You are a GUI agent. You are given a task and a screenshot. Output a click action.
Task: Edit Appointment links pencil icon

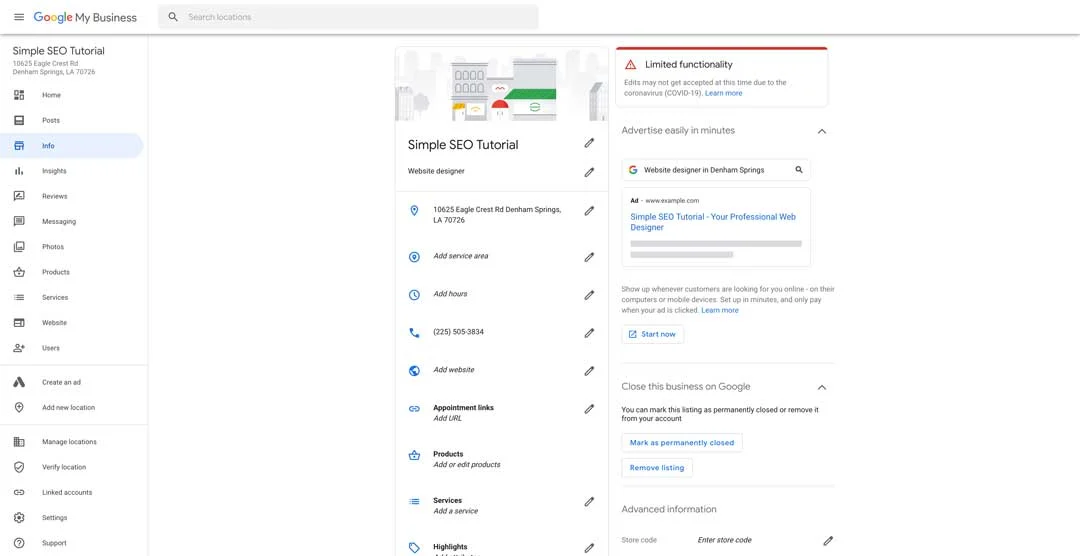point(589,409)
